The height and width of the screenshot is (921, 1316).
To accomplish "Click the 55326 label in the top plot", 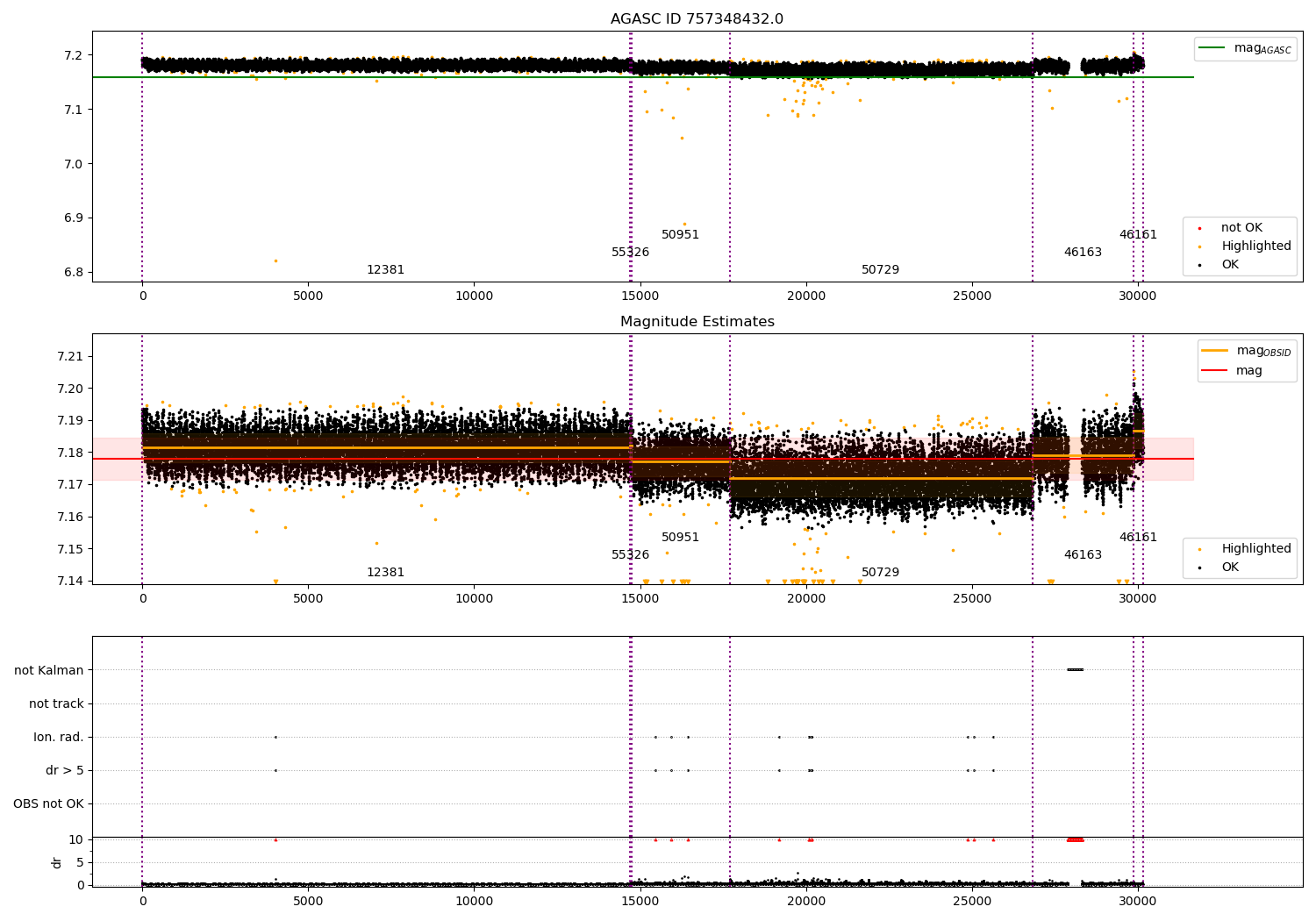I will coord(630,253).
